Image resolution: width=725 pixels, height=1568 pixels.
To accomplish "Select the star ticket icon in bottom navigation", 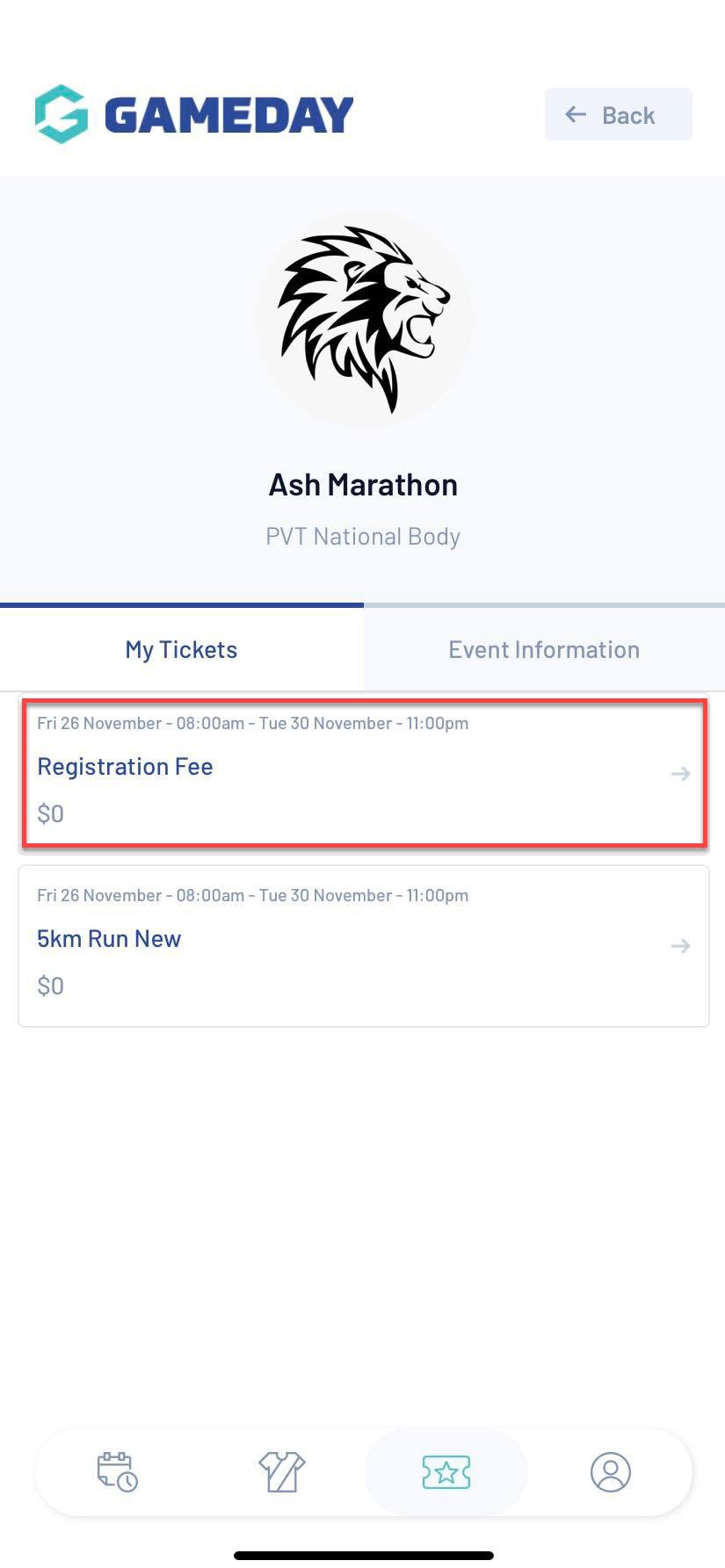I will (x=446, y=1472).
